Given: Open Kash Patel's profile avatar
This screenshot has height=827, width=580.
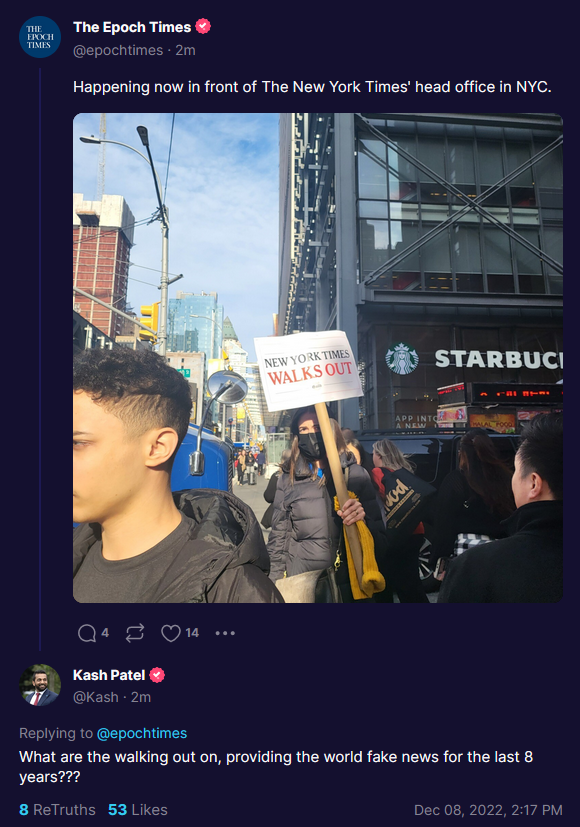Looking at the screenshot, I should pyautogui.click(x=40, y=685).
